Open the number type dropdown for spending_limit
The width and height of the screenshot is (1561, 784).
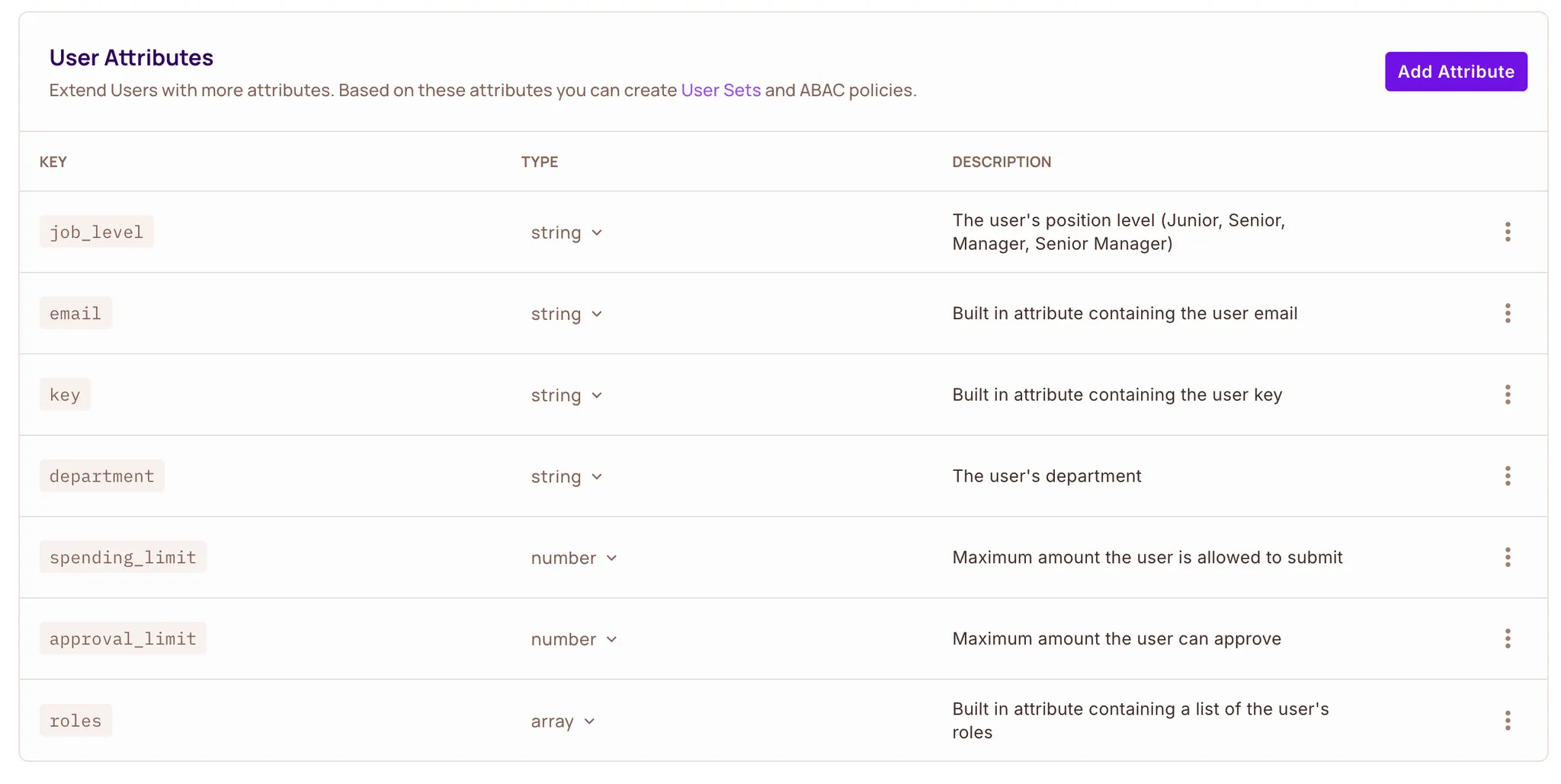pos(574,558)
